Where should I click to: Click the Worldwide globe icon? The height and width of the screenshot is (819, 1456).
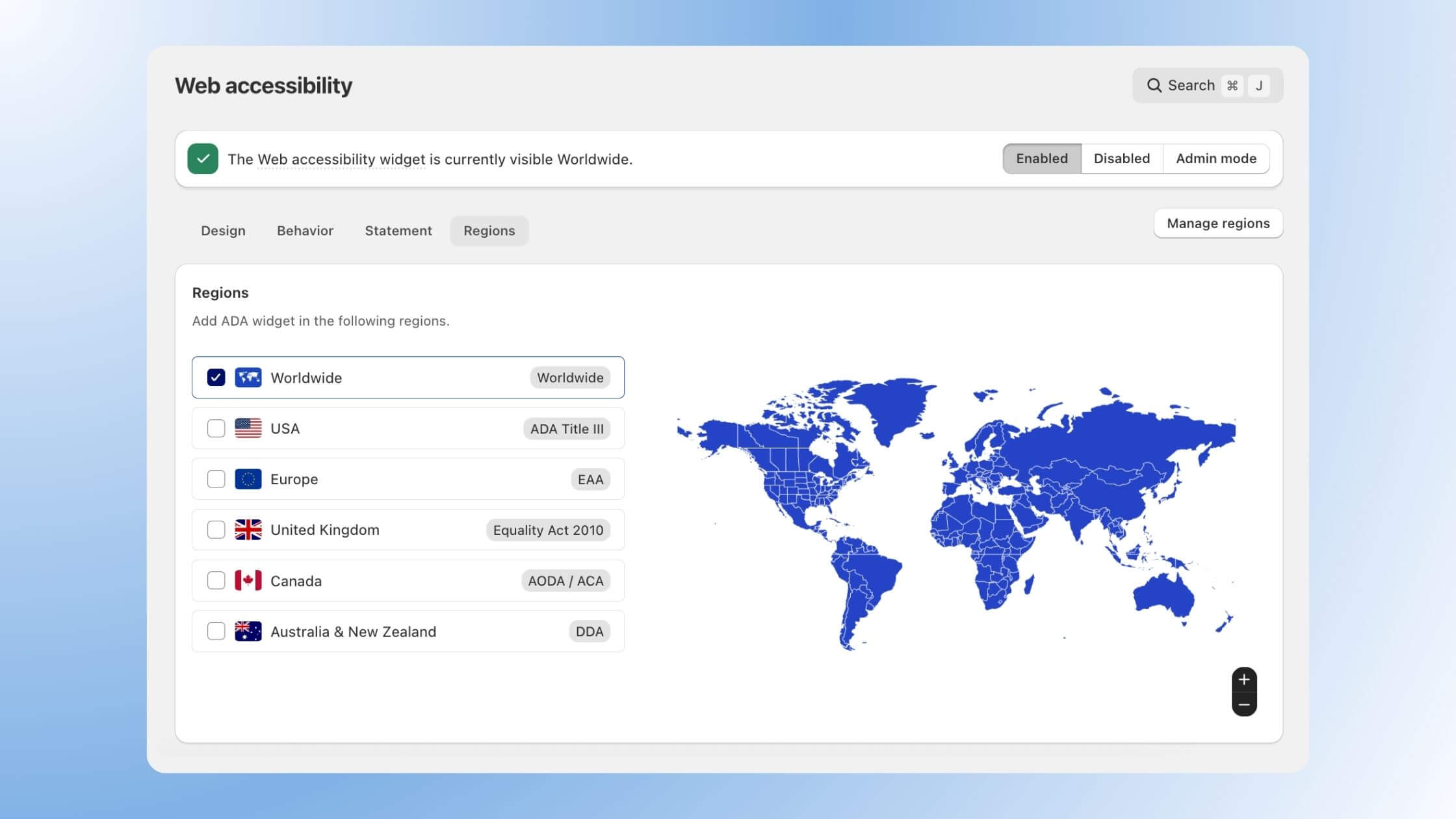(x=248, y=377)
